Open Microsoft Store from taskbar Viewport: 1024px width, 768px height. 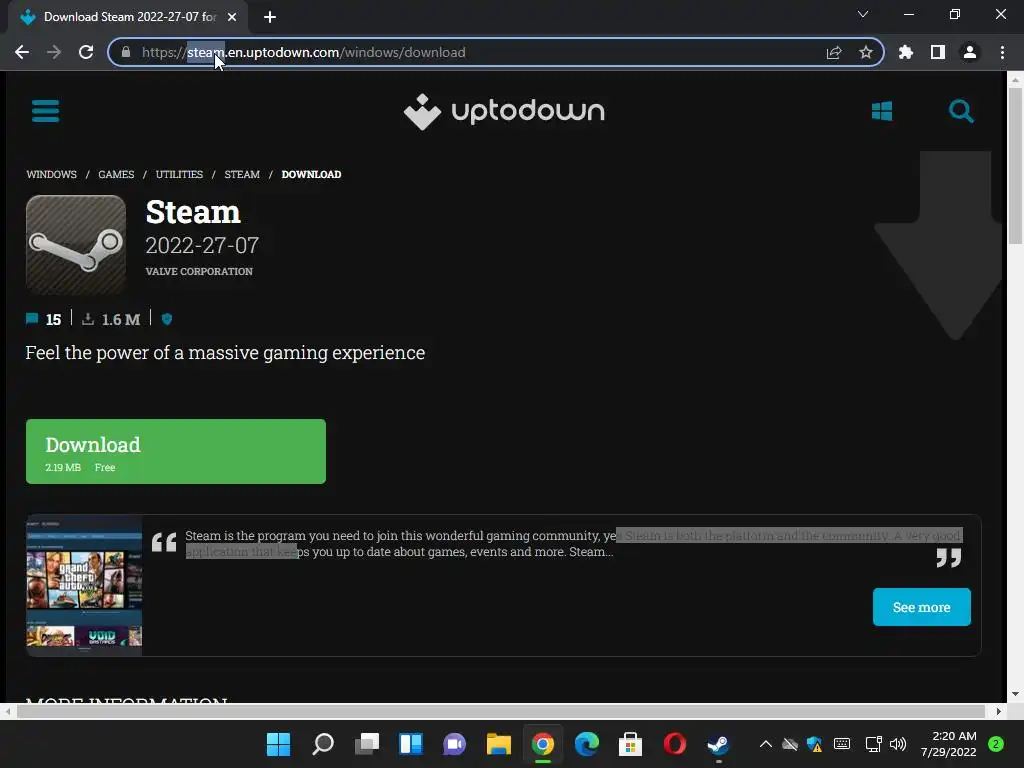click(630, 744)
